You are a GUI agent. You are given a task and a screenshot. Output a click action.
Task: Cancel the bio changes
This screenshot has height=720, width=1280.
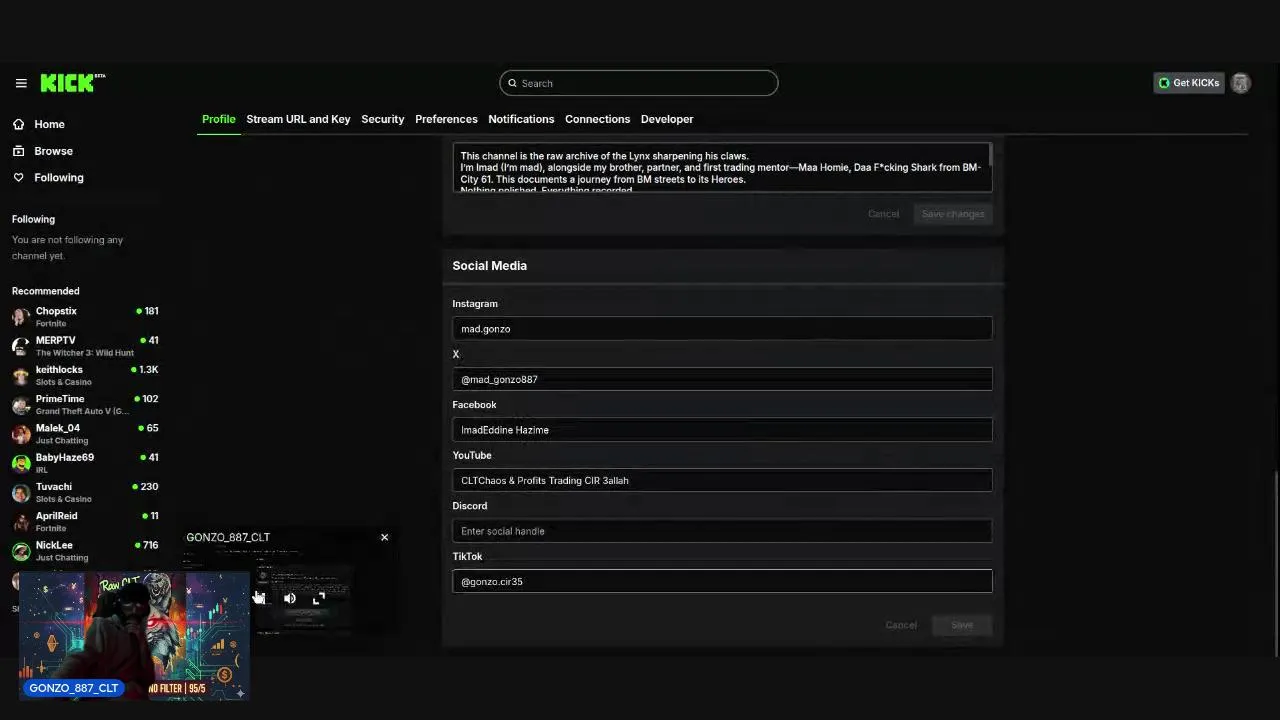point(883,214)
